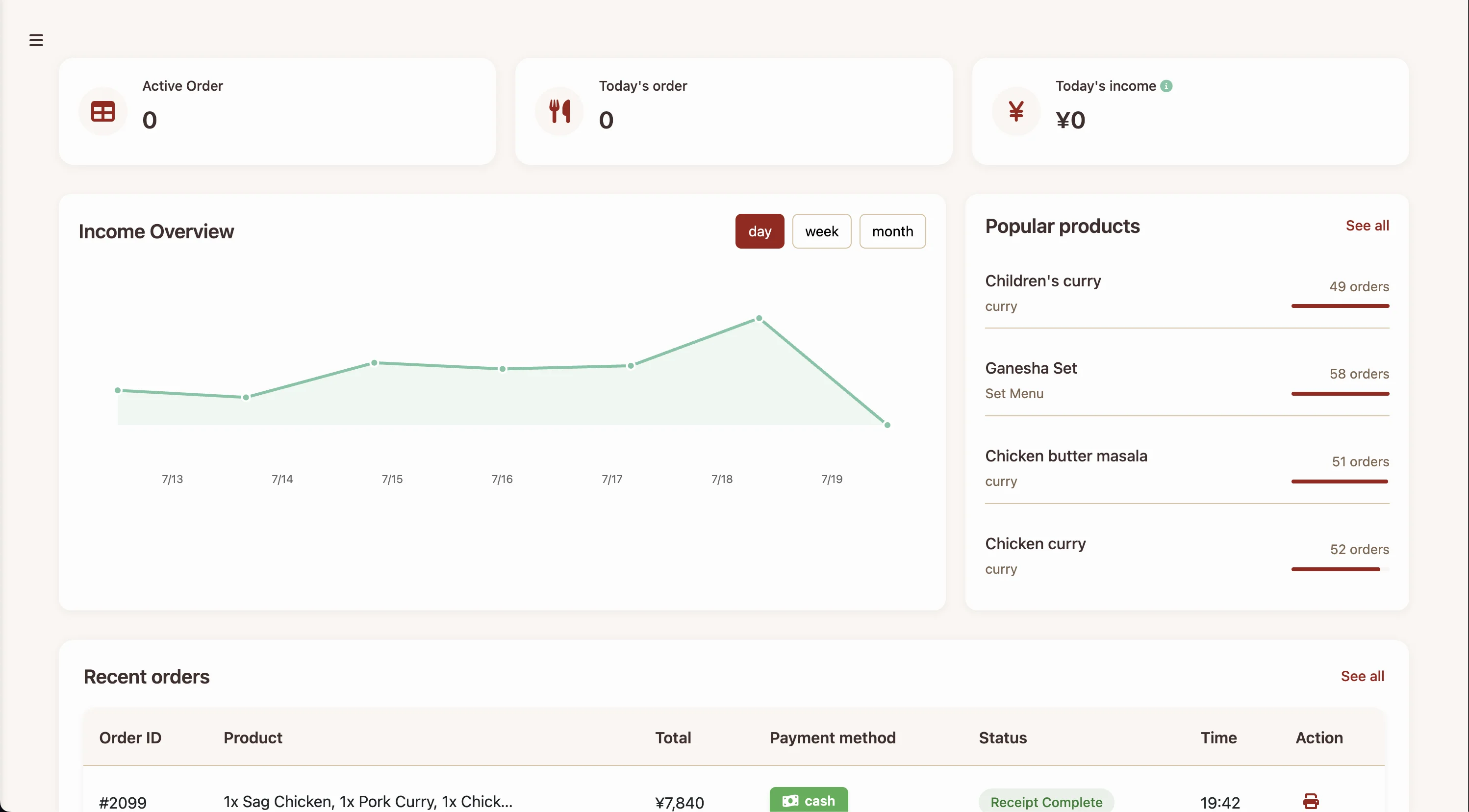
Task: Click the chart's first, leftmost data point
Action: [118, 391]
